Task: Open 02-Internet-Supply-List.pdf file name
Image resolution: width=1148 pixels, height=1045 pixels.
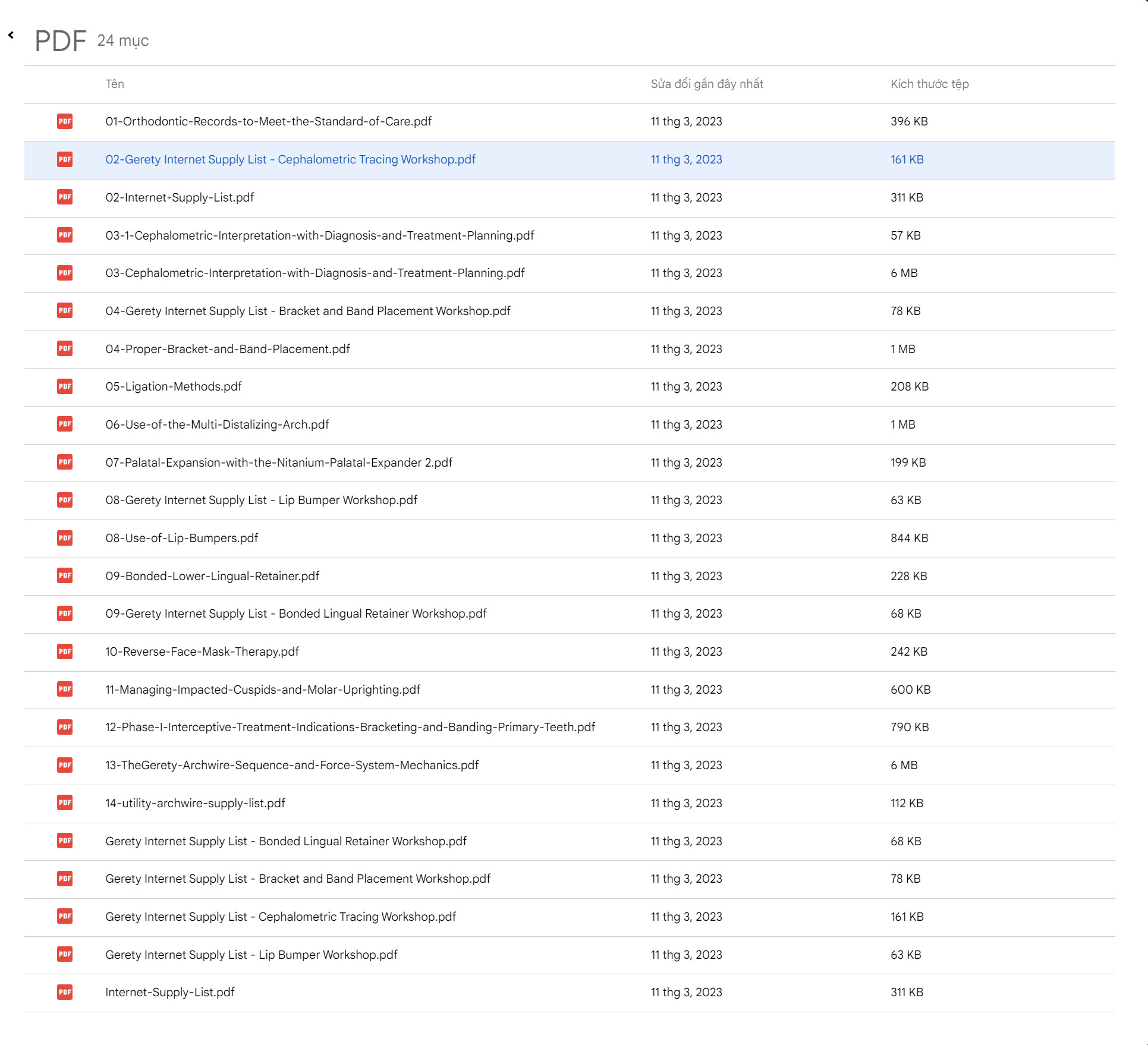Action: (x=180, y=197)
